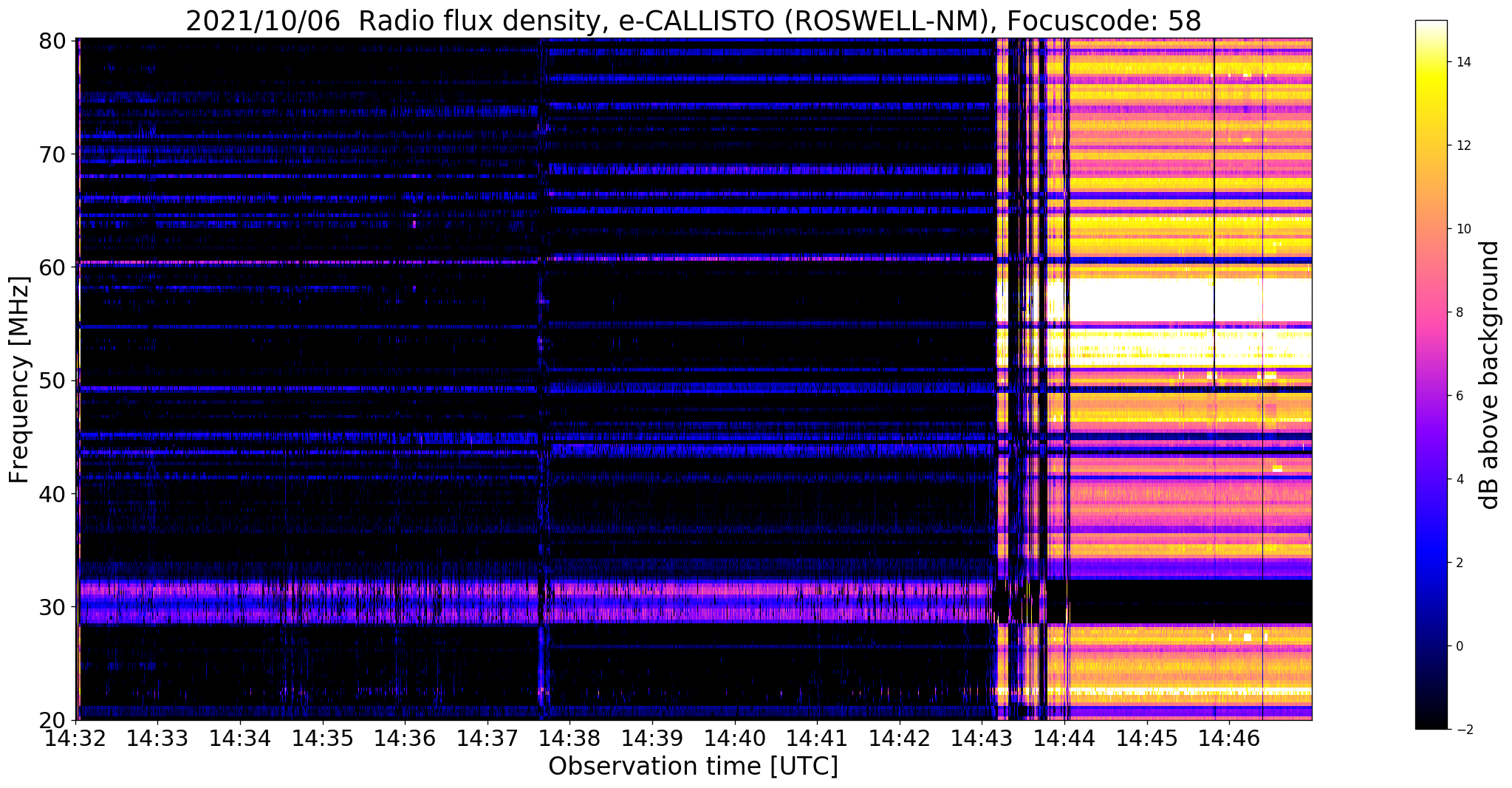Click the 'Frequency [MHz]' axis label
This screenshot has width=1512, height=788.
click(x=20, y=380)
